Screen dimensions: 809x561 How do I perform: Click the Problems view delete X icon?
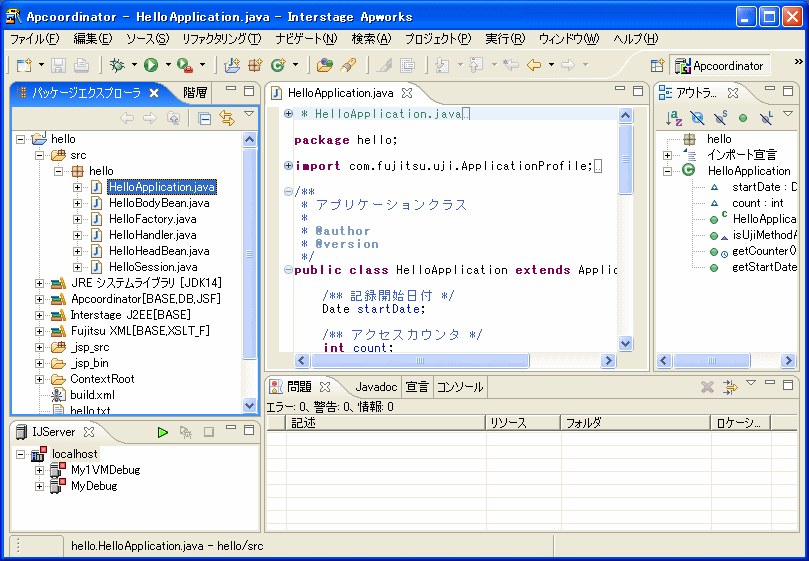point(707,387)
